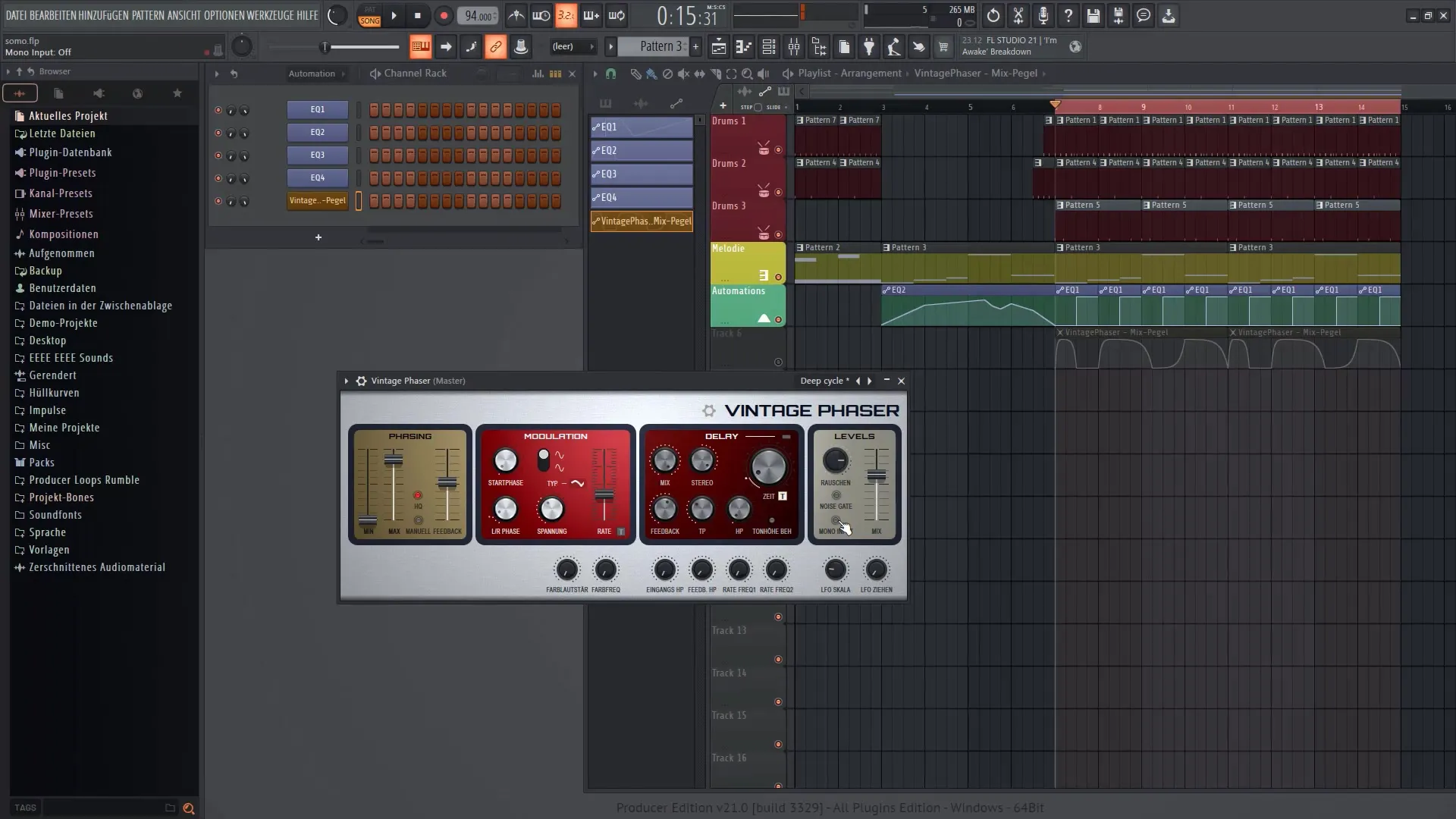The image size is (1456, 819).
Task: Open the WERKZEUGE menu
Action: coord(270,15)
